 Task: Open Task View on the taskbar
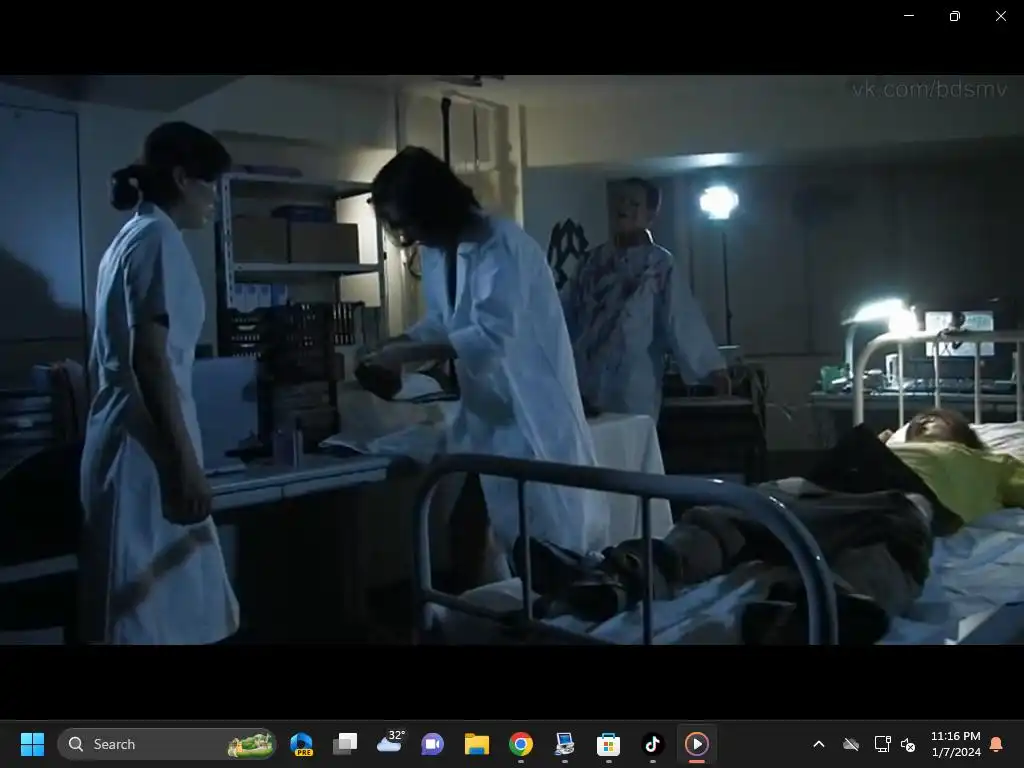coord(345,744)
